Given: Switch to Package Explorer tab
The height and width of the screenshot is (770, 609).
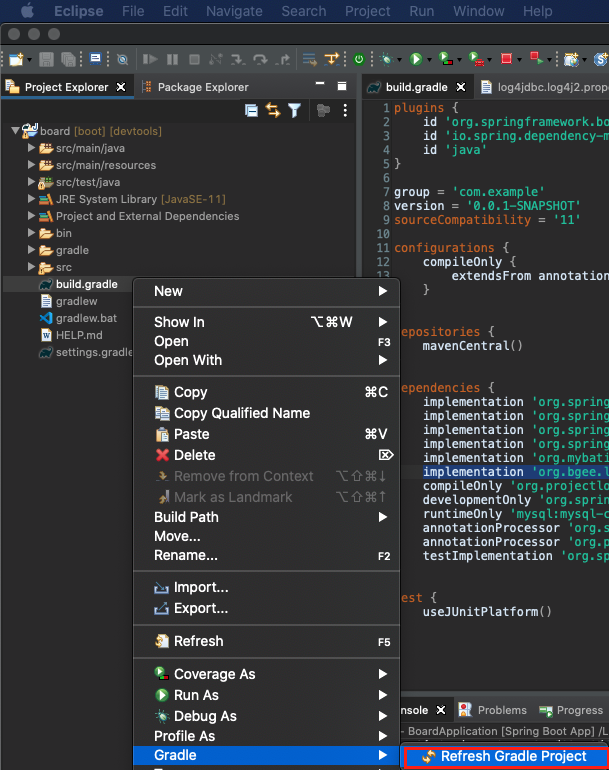Looking at the screenshot, I should pyautogui.click(x=195, y=87).
